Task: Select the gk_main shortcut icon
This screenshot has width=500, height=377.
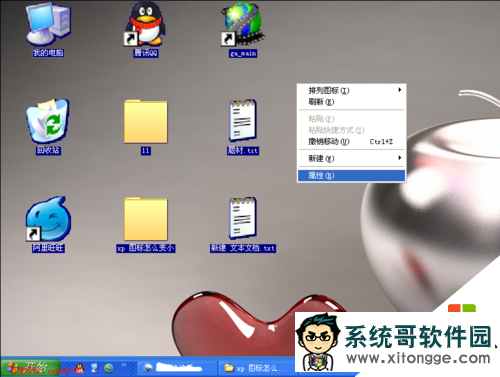Action: [243, 24]
